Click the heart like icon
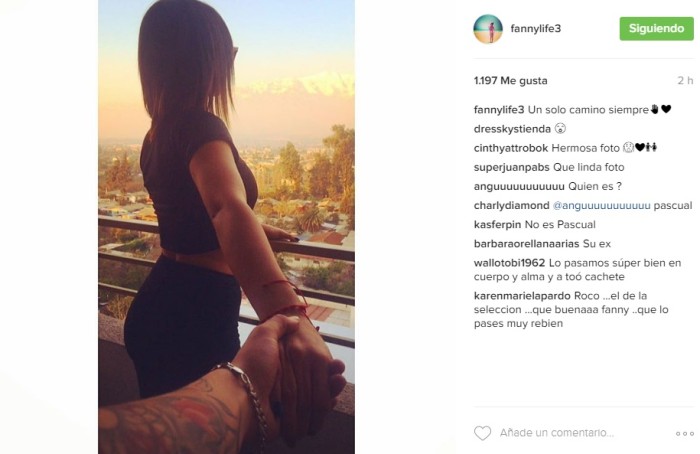Viewport: 700px width, 454px height. point(482,433)
